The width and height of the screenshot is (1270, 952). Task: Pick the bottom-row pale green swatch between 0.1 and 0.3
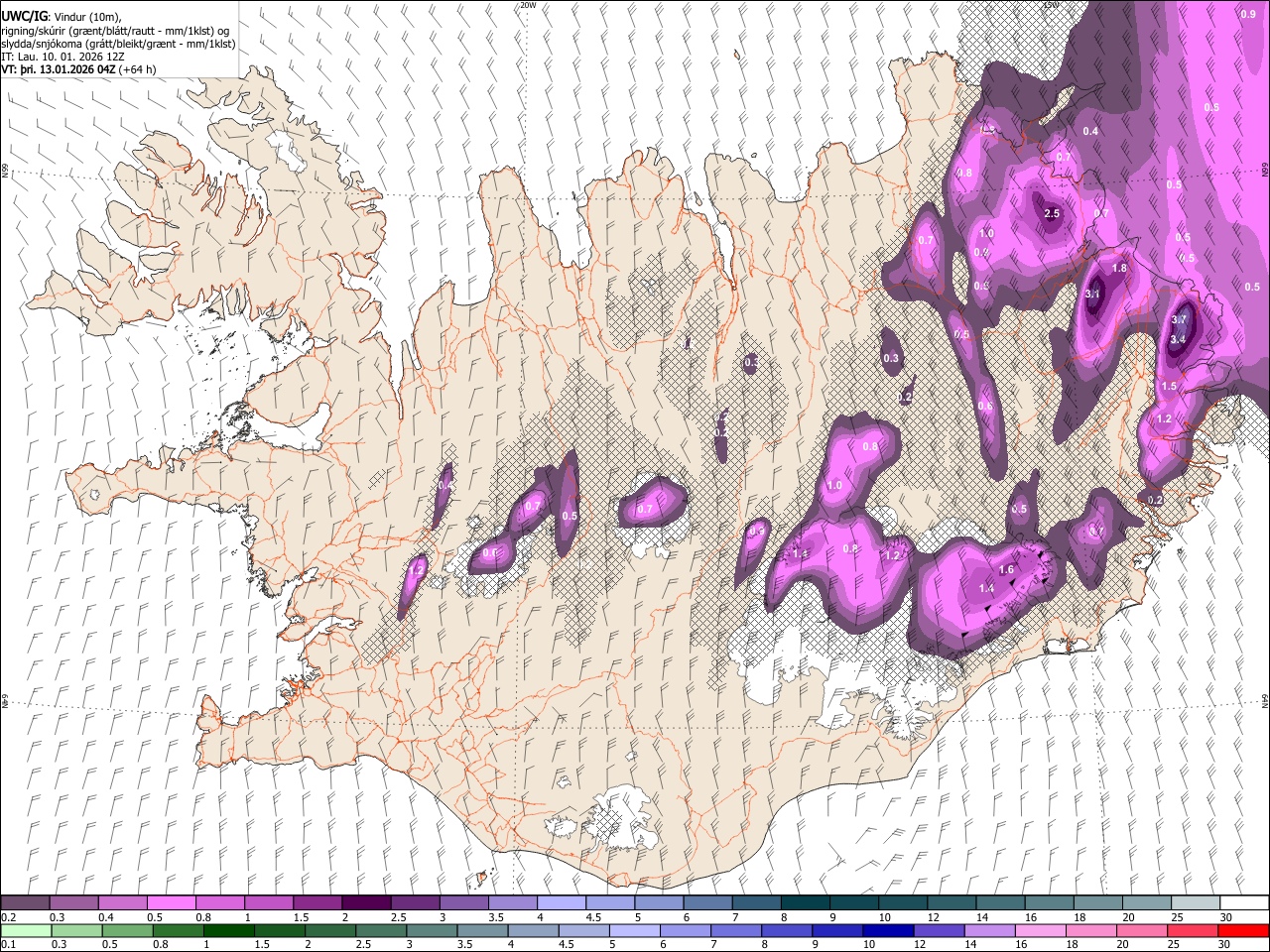point(27,931)
